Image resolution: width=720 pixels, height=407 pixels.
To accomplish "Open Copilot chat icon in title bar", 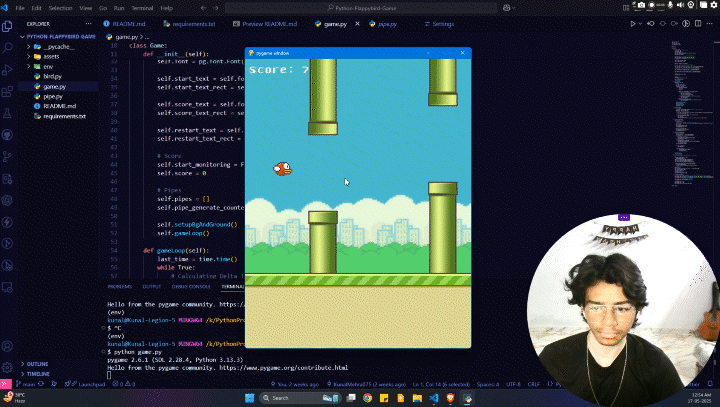I will (x=506, y=8).
